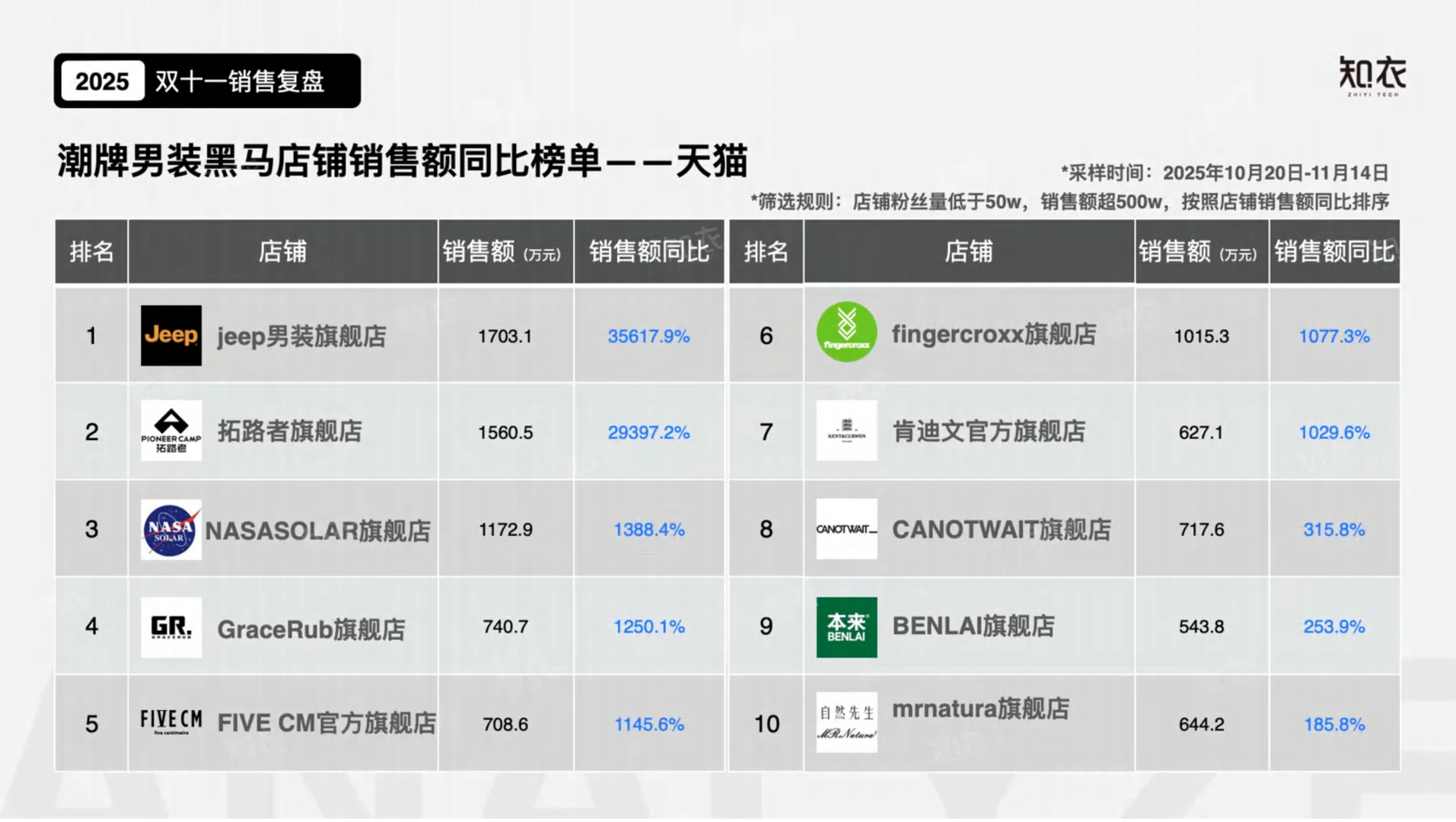Click rank number 7 cell
The height and width of the screenshot is (822, 1456).
(766, 432)
